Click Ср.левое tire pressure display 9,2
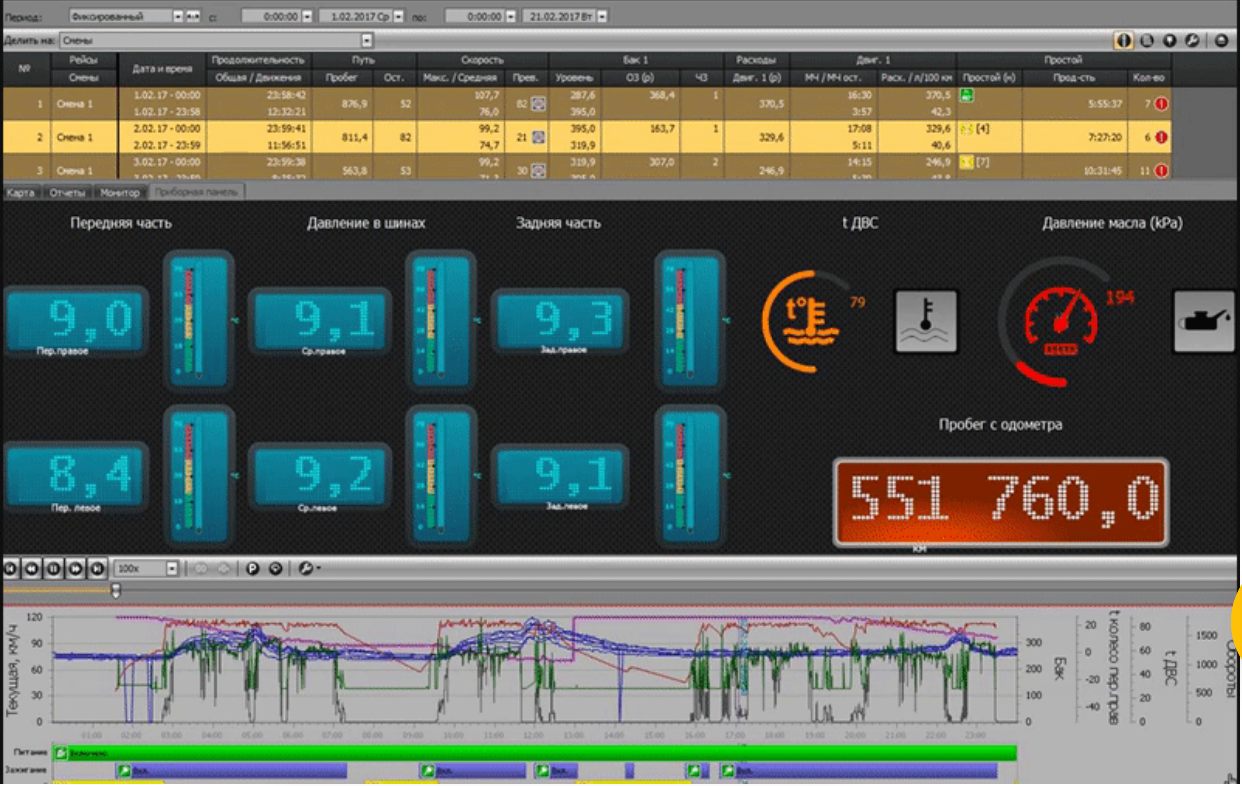Screen dimensions: 1242x786 320,476
